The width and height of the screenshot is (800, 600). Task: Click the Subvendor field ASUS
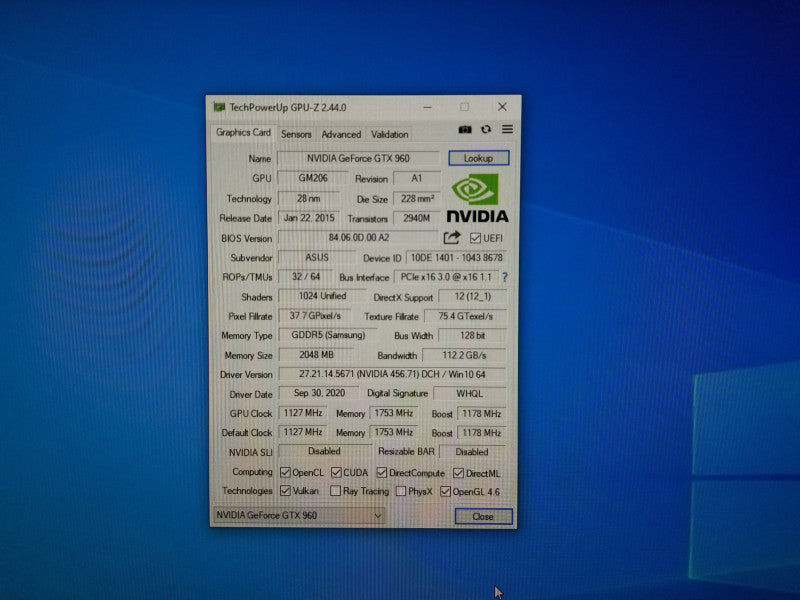(x=317, y=258)
